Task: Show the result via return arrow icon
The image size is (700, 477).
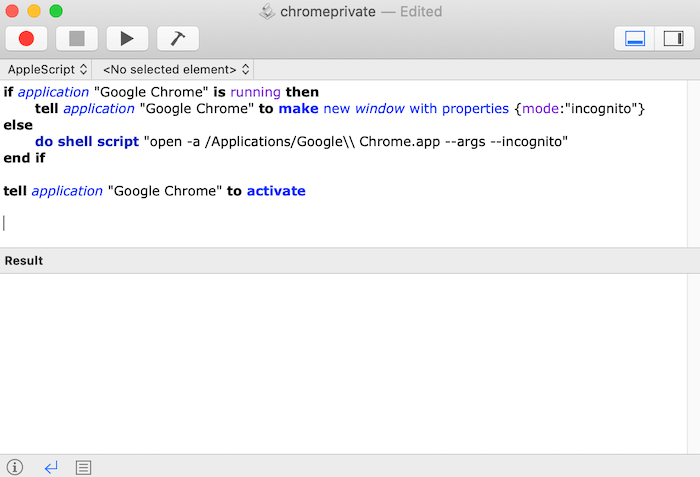Action: (51, 467)
